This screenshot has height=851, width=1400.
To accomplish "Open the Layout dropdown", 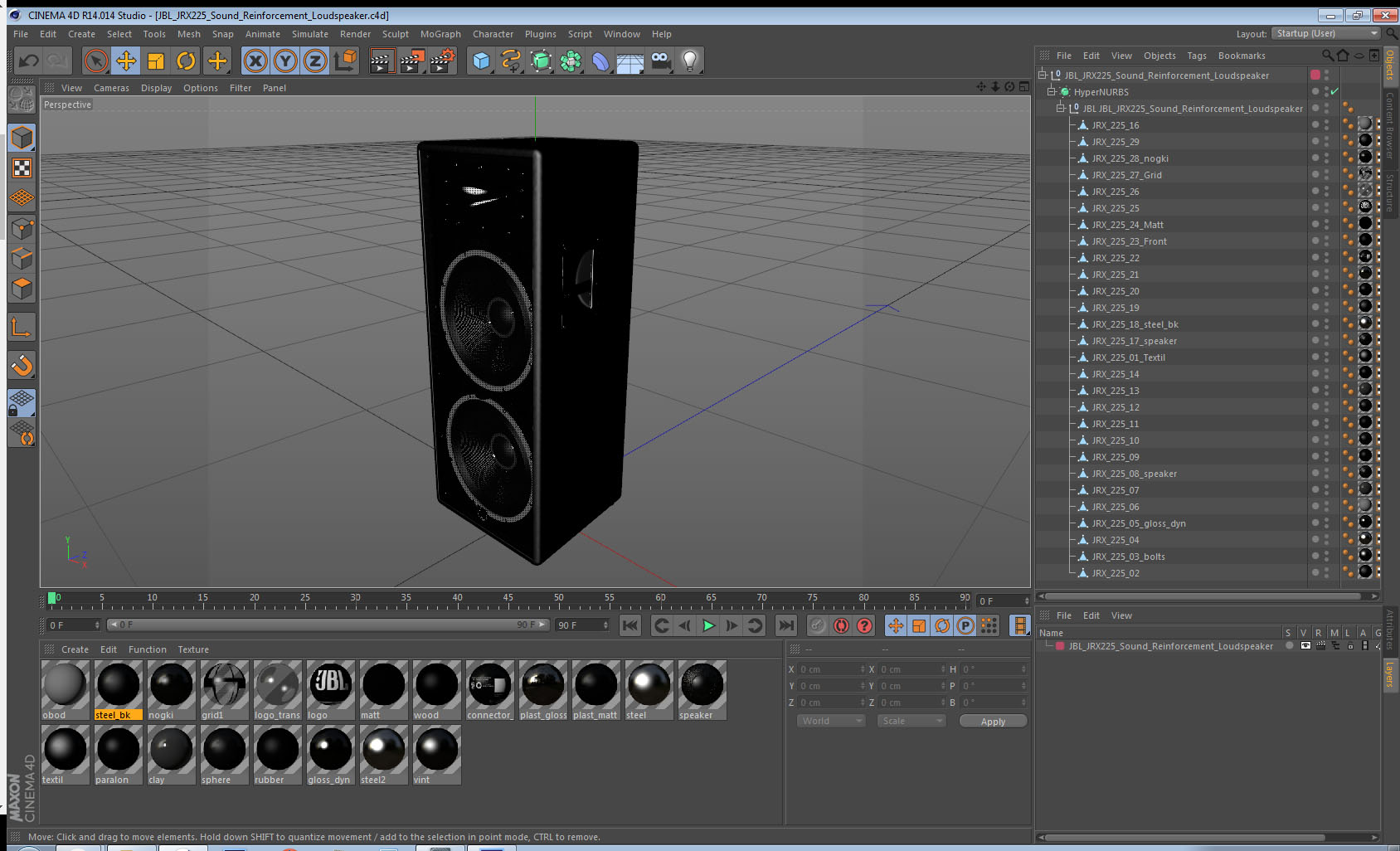I will coord(1325,33).
